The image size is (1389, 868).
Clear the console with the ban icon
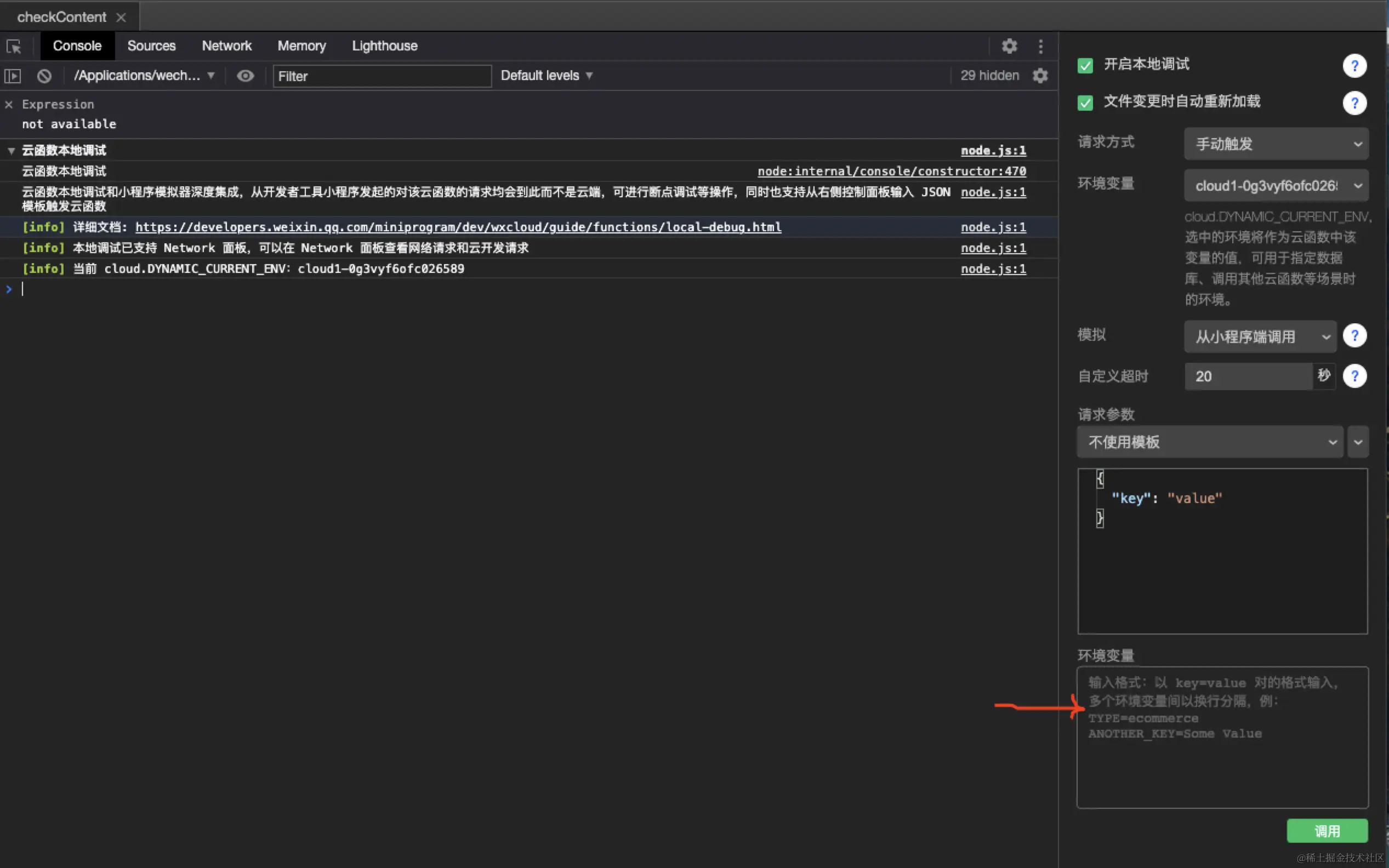(x=44, y=76)
